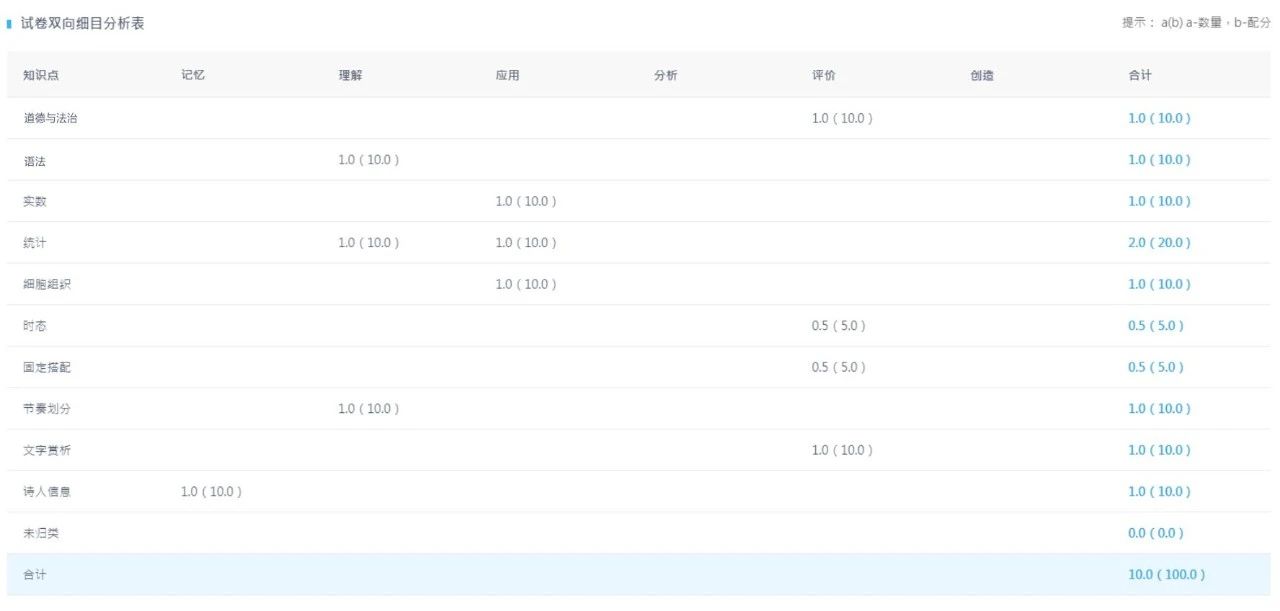
Task: Click the 应用 value in 实数 row
Action: 526,201
